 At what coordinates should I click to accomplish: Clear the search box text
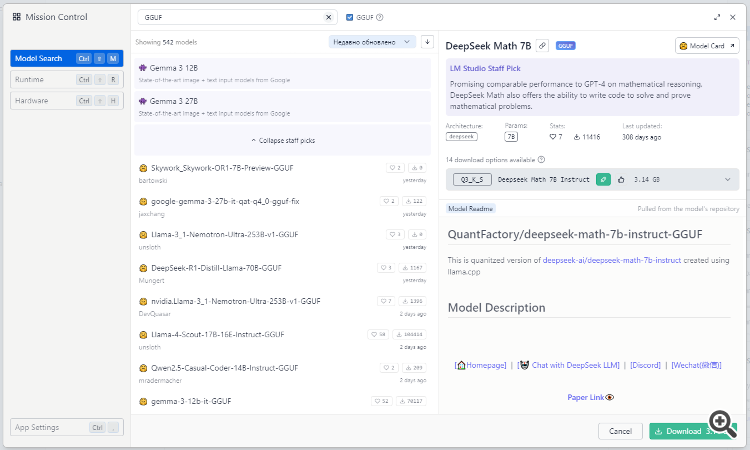coord(329,17)
